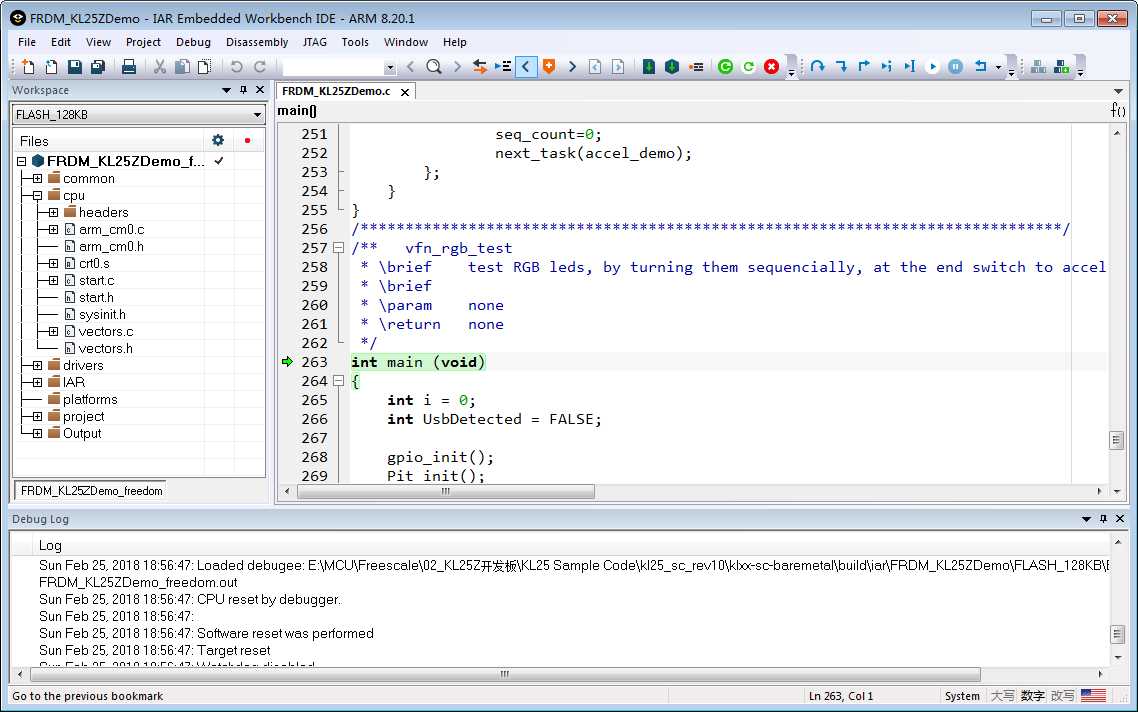Viewport: 1138px width, 712px height.
Task: Save the current file
Action: click(x=75, y=67)
